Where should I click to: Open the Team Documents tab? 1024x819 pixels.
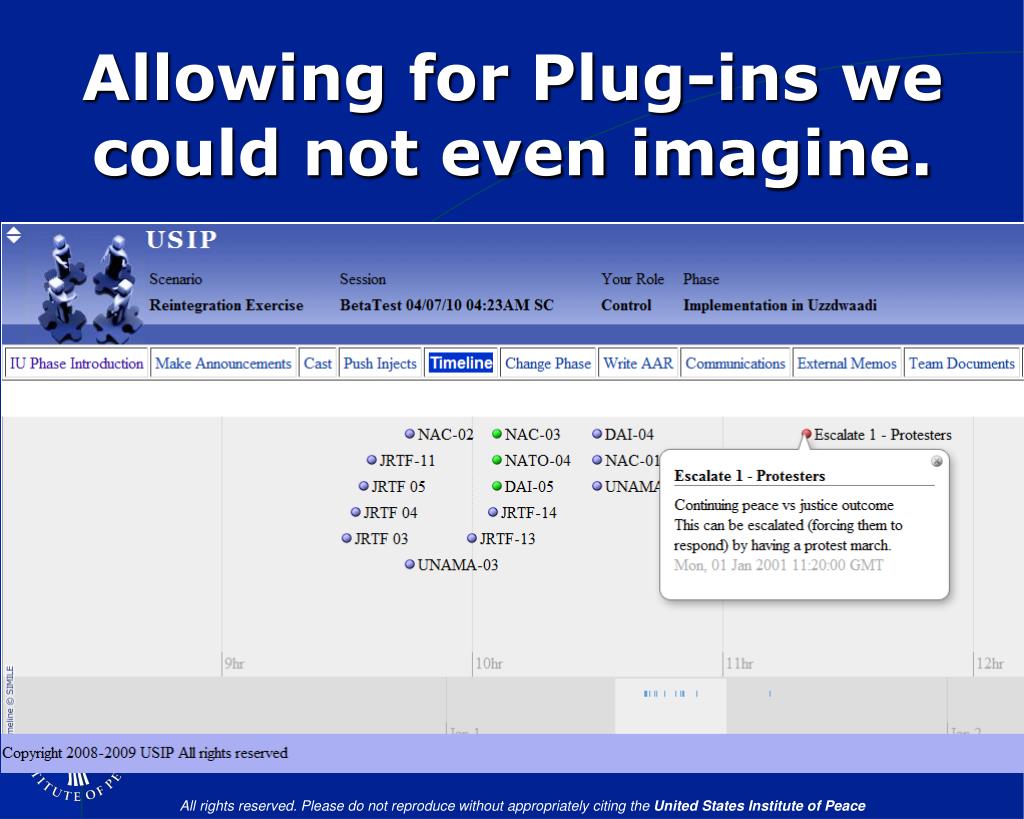[961, 363]
